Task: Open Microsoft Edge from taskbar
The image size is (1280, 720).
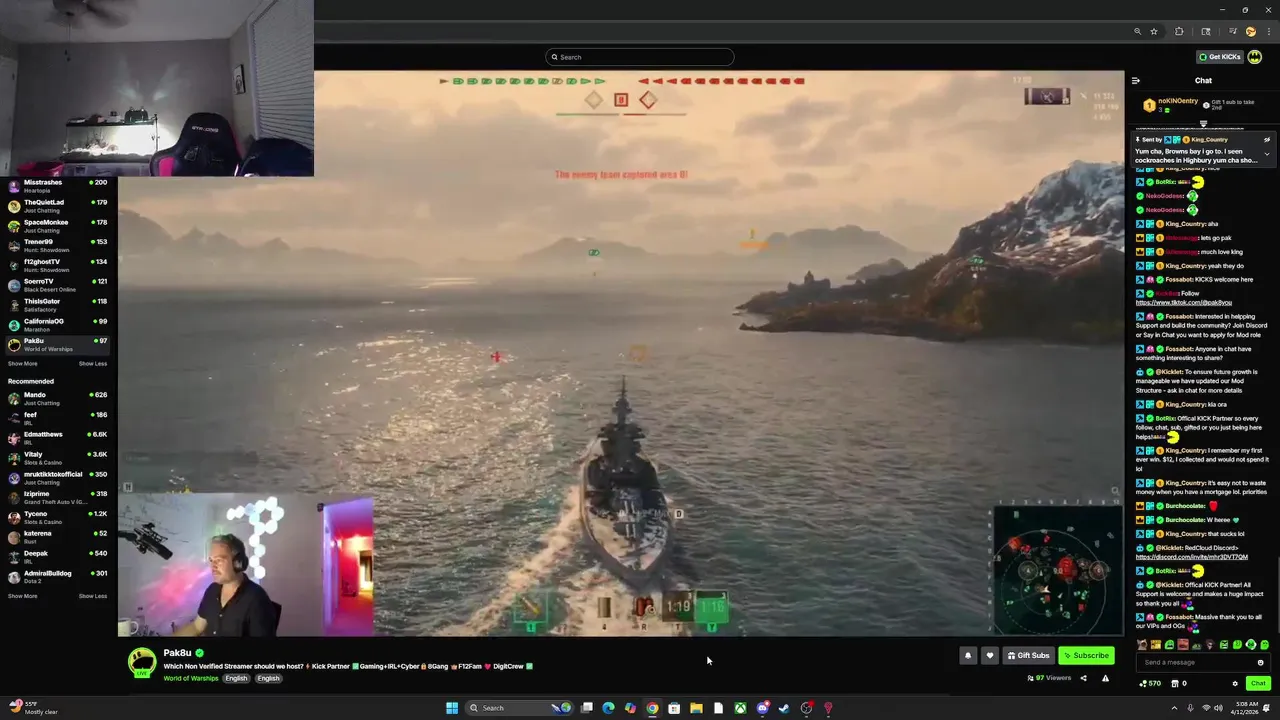Action: tap(608, 708)
